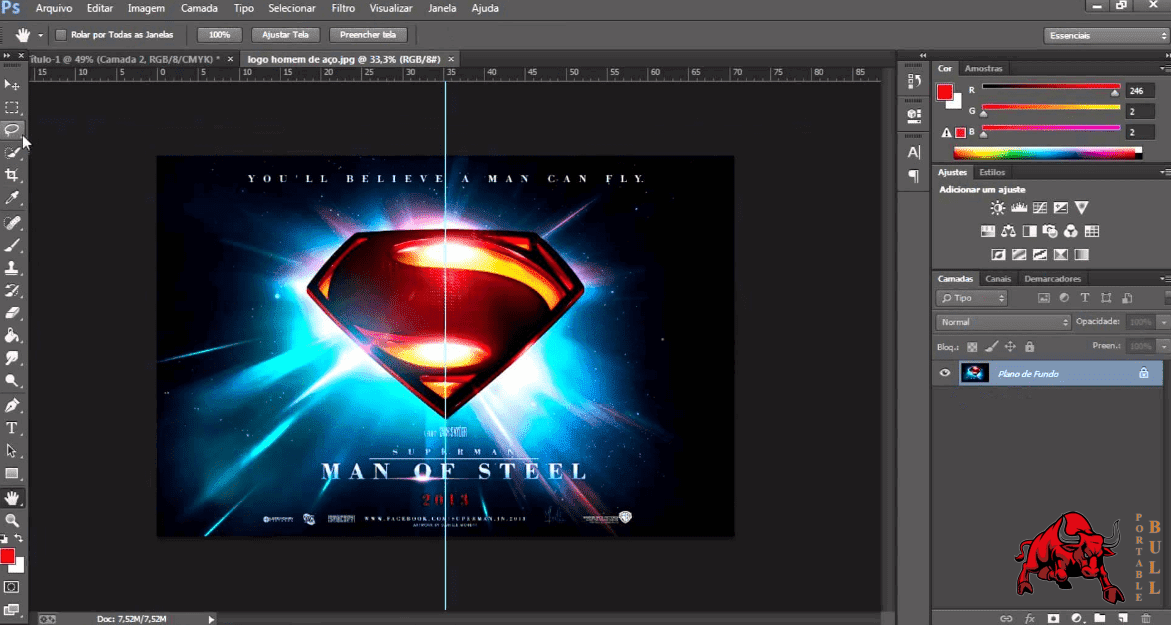
Task: Open the Essenciais workspace dropdown
Action: click(x=1106, y=35)
